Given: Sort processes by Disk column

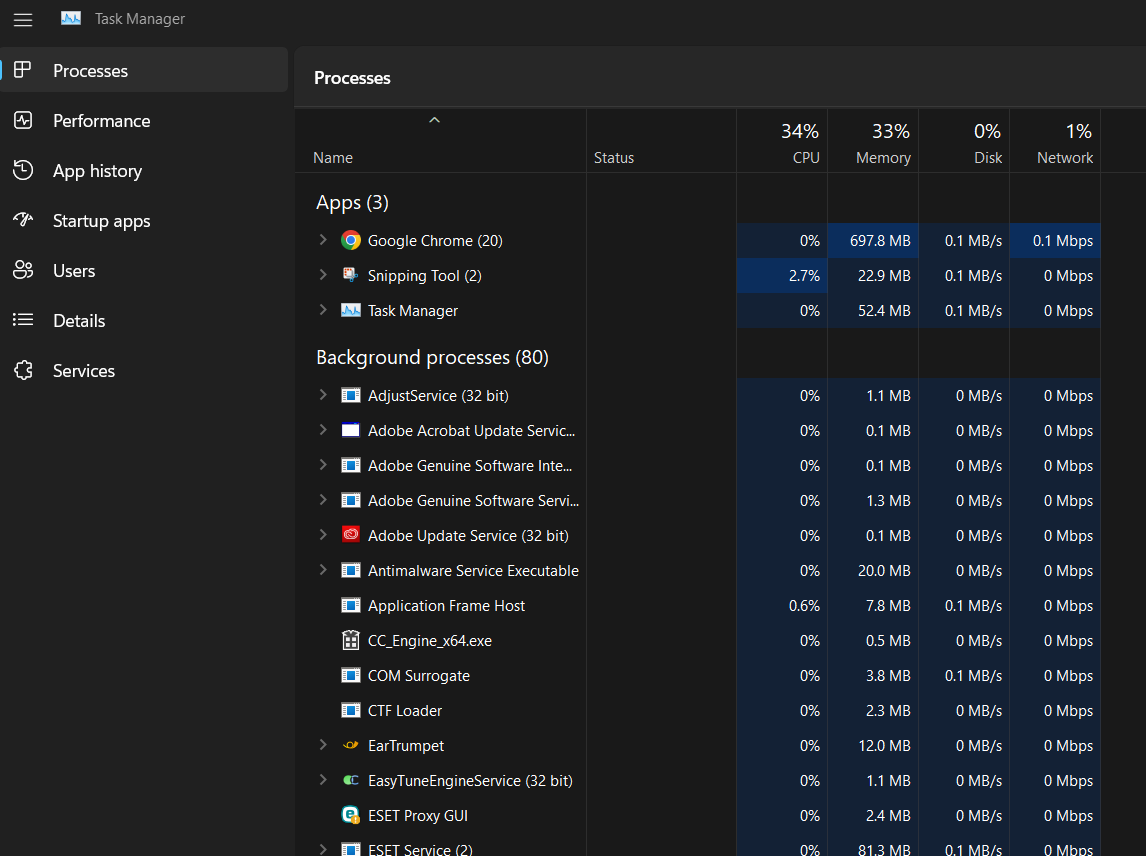Looking at the screenshot, I should [964, 143].
